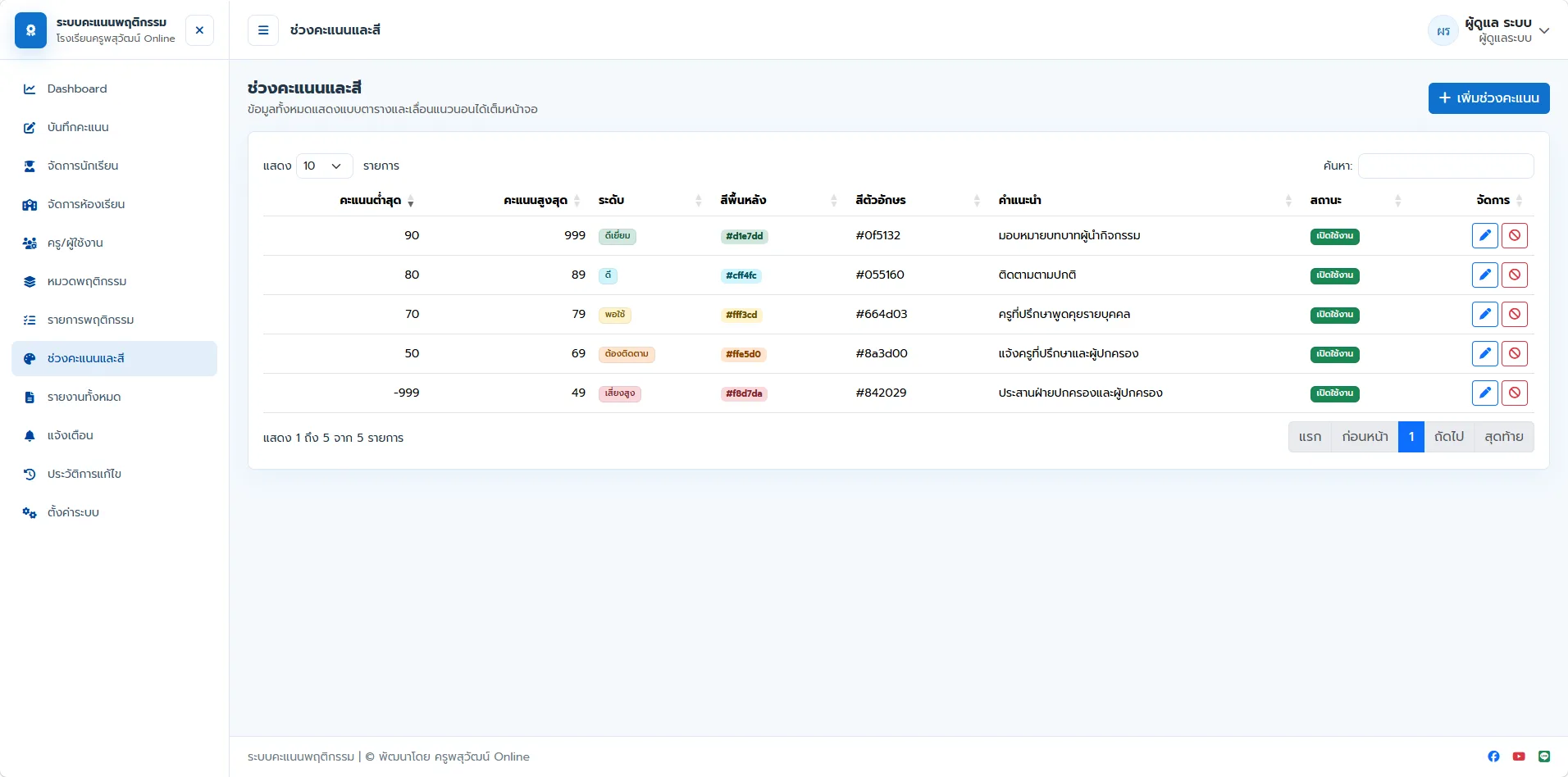Click the #d1e7dd background color badge
The width and height of the screenshot is (1568, 777).
(744, 236)
